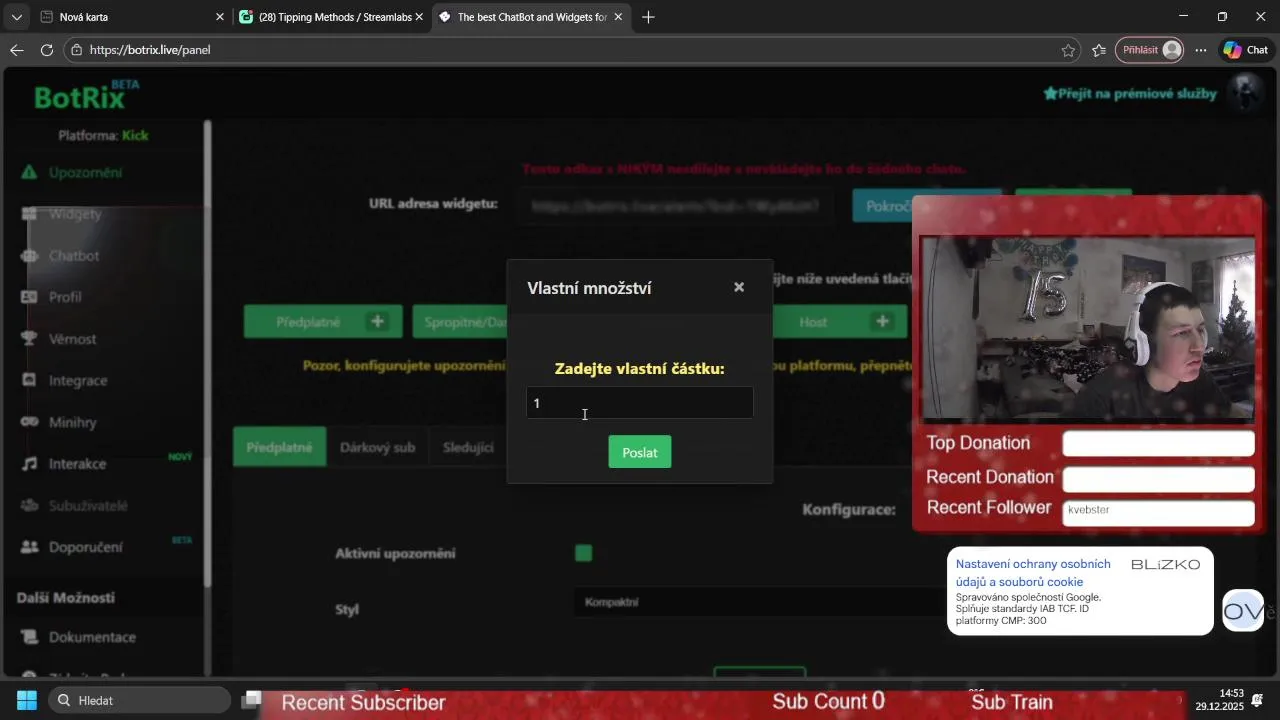Click the plus icon on Host button
The image size is (1280, 720).
883,322
